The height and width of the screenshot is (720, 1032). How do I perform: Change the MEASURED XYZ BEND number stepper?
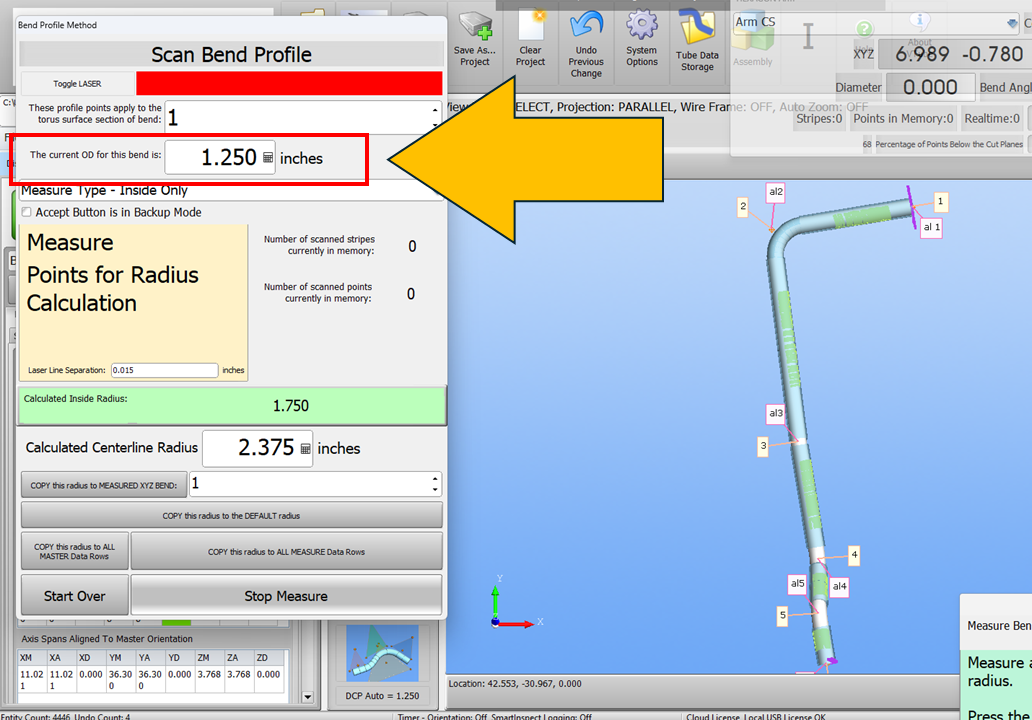tap(435, 484)
